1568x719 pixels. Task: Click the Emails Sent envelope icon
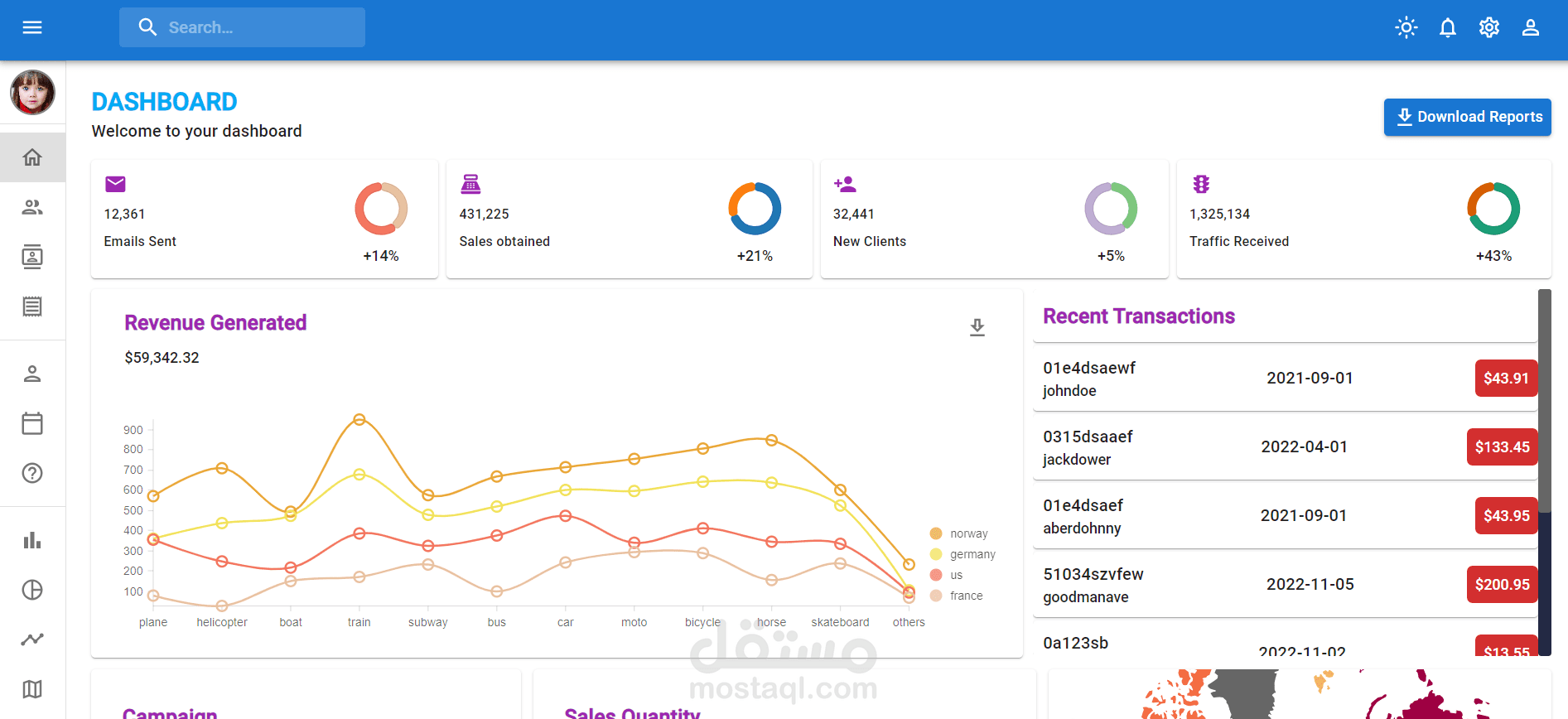point(116,184)
